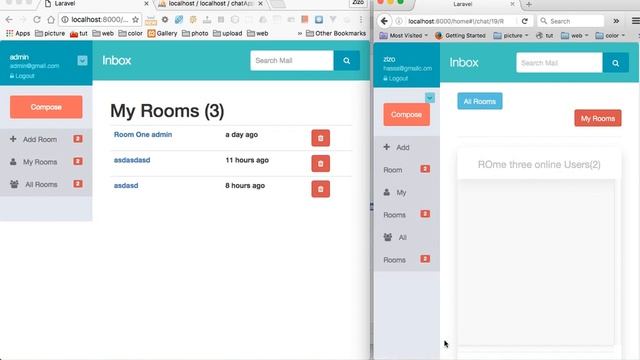Reload the page in left Chrome browser

(x=37, y=20)
